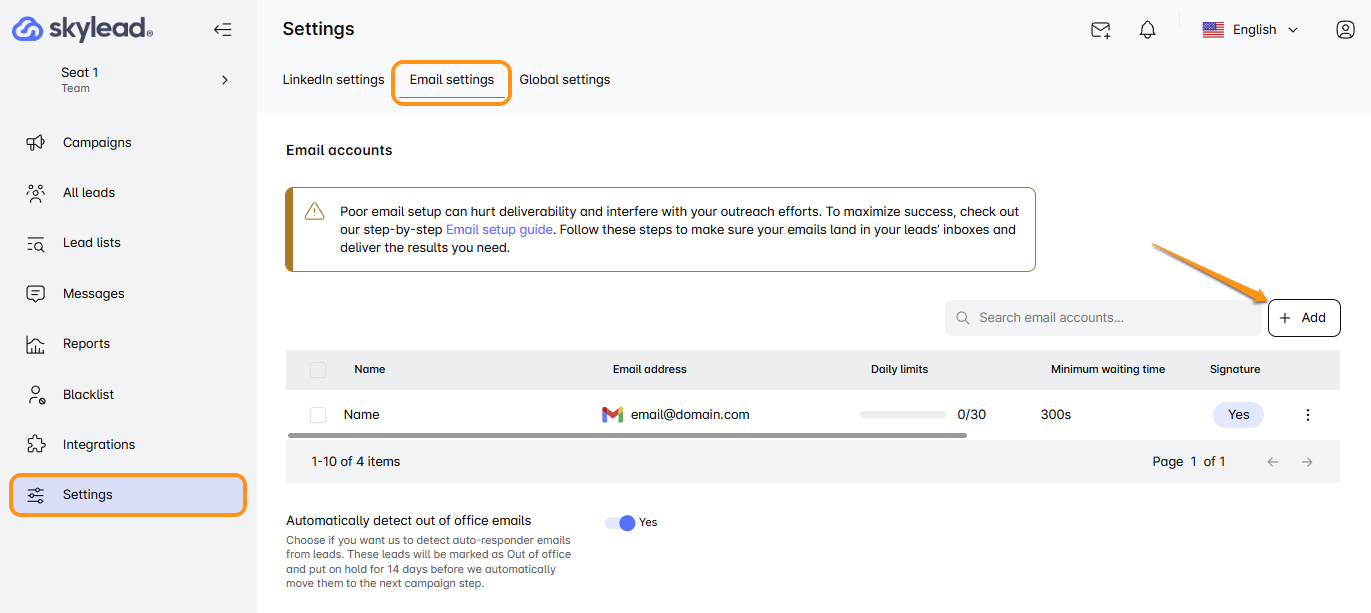
Task: Open the Blacklist section
Action: pos(88,394)
